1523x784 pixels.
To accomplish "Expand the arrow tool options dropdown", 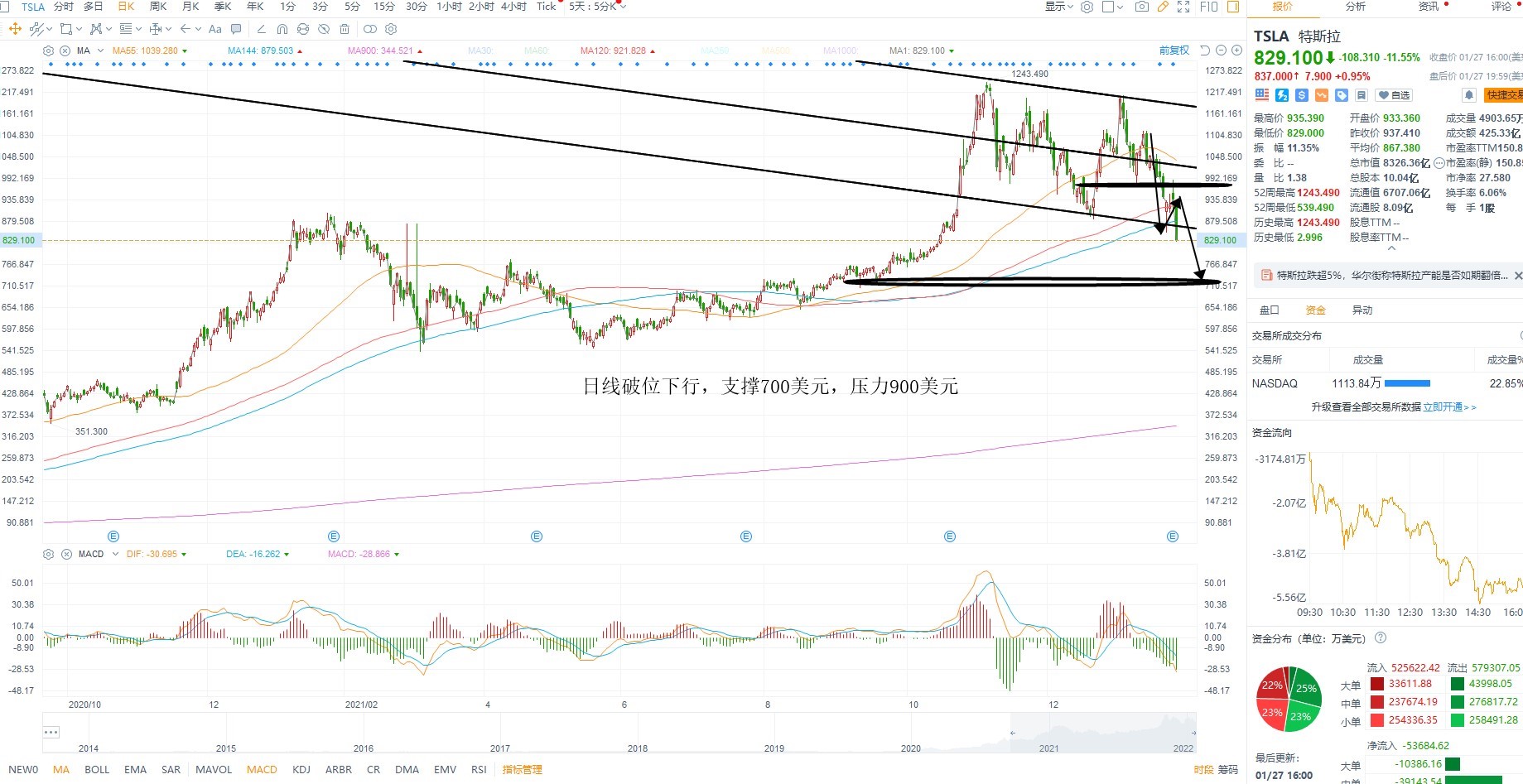I will 199,29.
